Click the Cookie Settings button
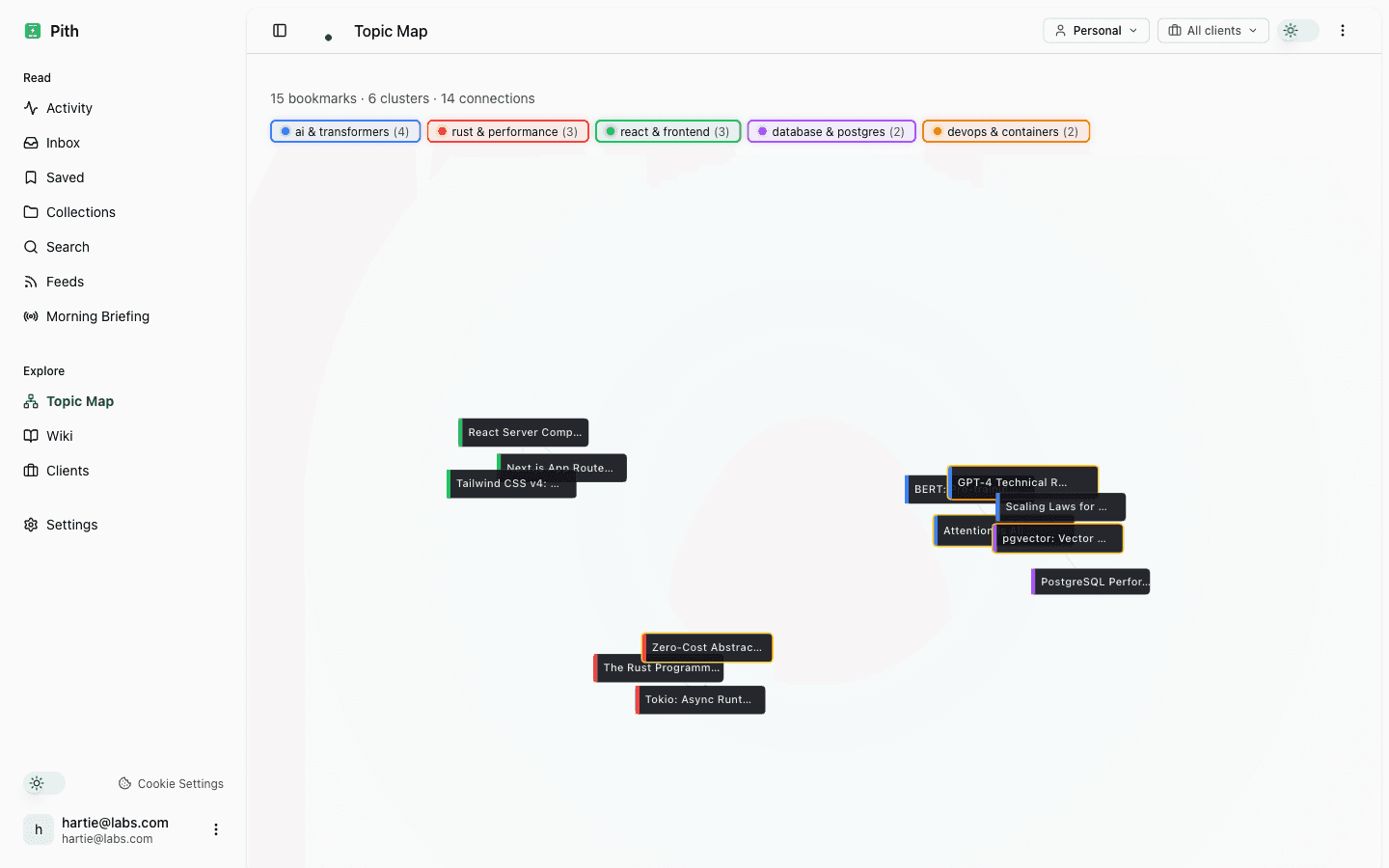Screen dimensions: 1389x868 (171, 784)
